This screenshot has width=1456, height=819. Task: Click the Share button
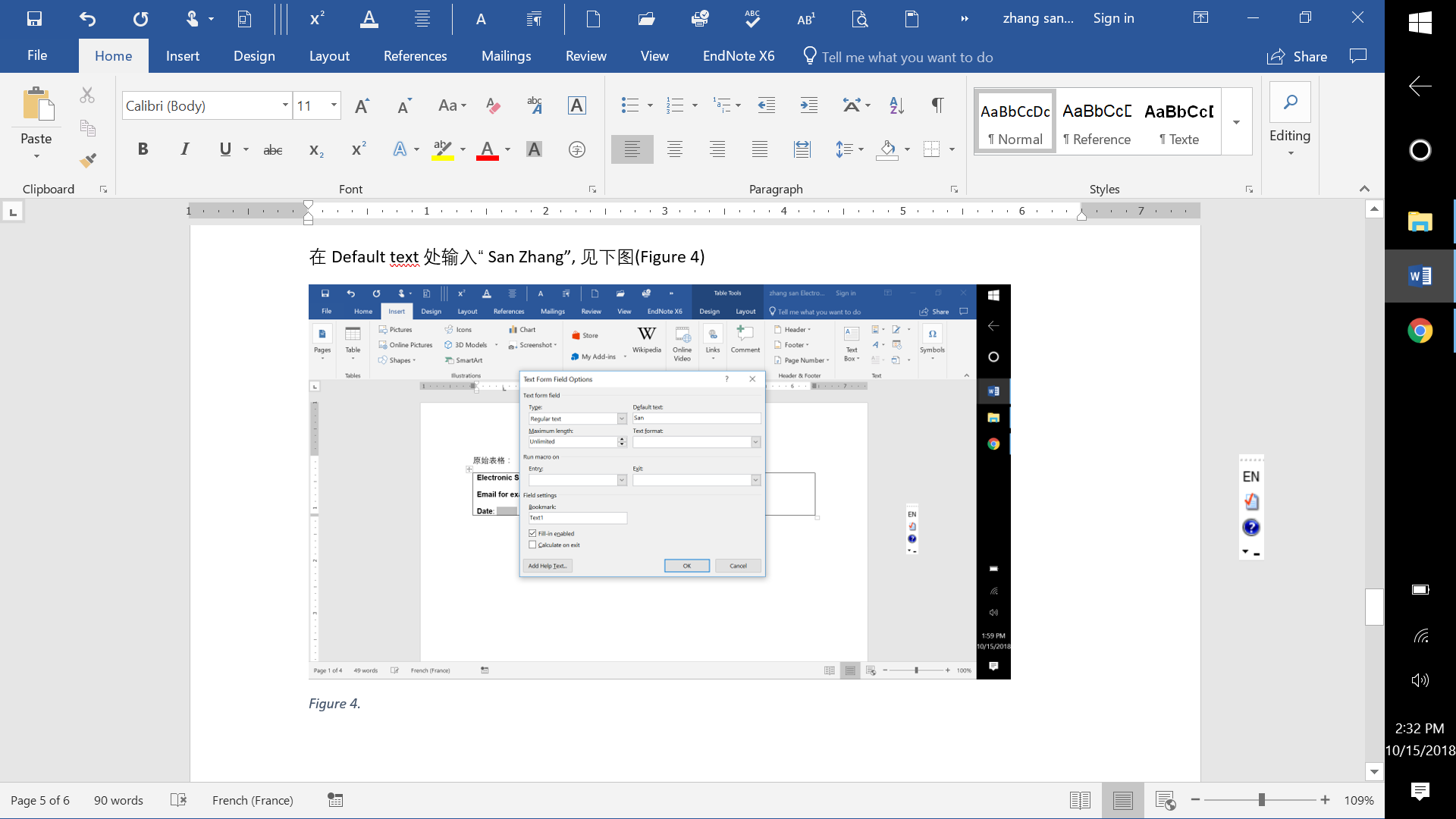(1298, 57)
